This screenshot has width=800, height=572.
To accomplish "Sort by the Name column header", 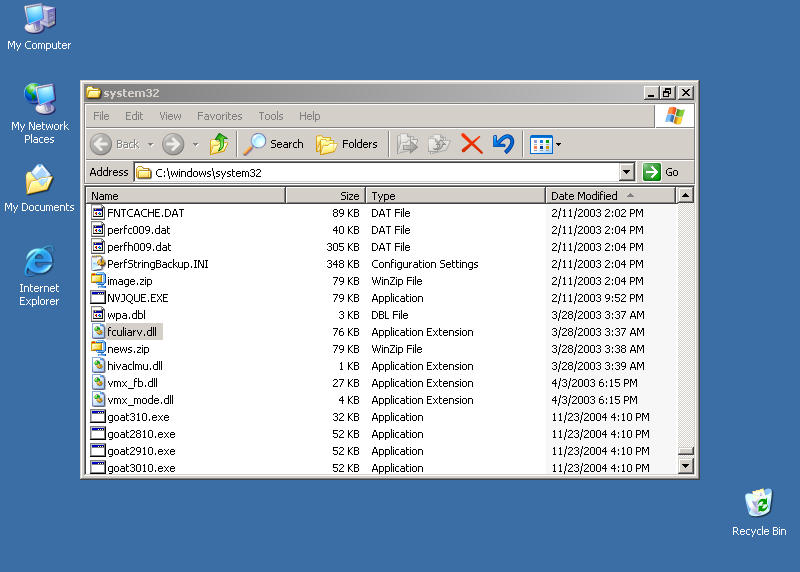I will point(186,195).
